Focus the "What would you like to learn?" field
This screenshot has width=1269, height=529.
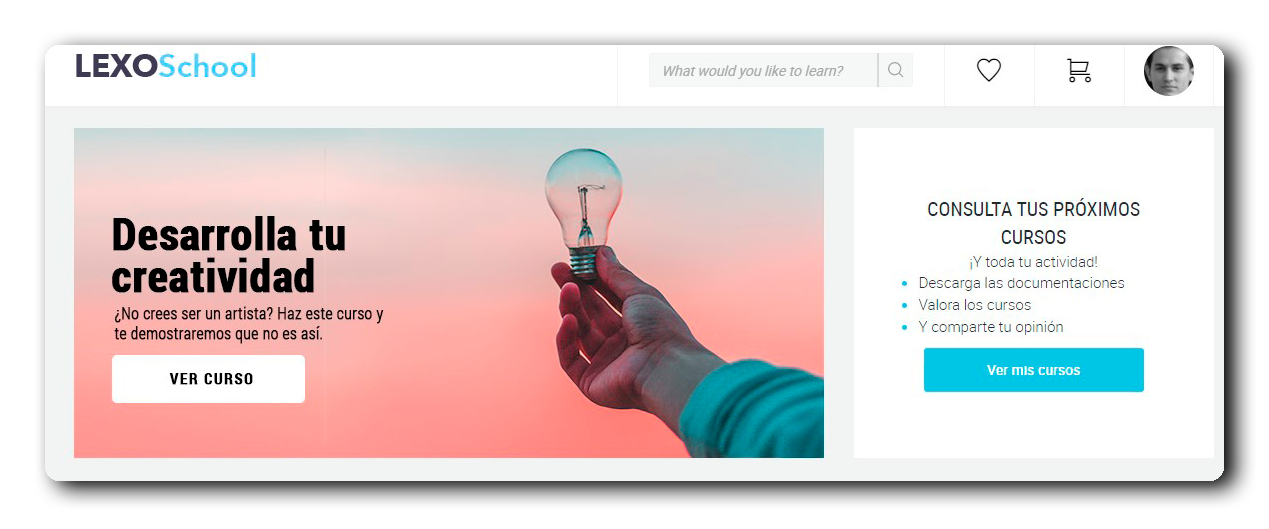coord(763,70)
